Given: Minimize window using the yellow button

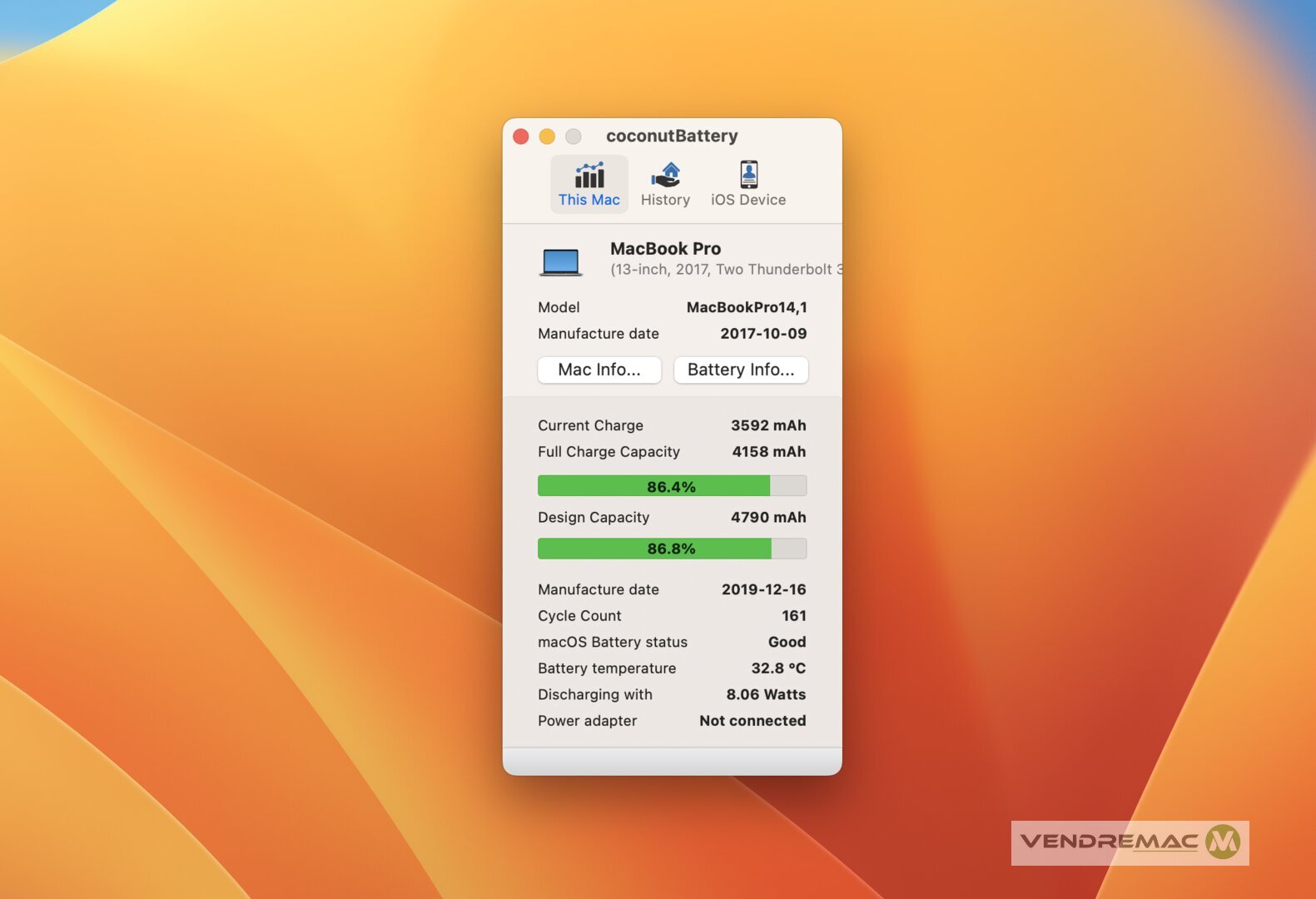Looking at the screenshot, I should [x=547, y=137].
